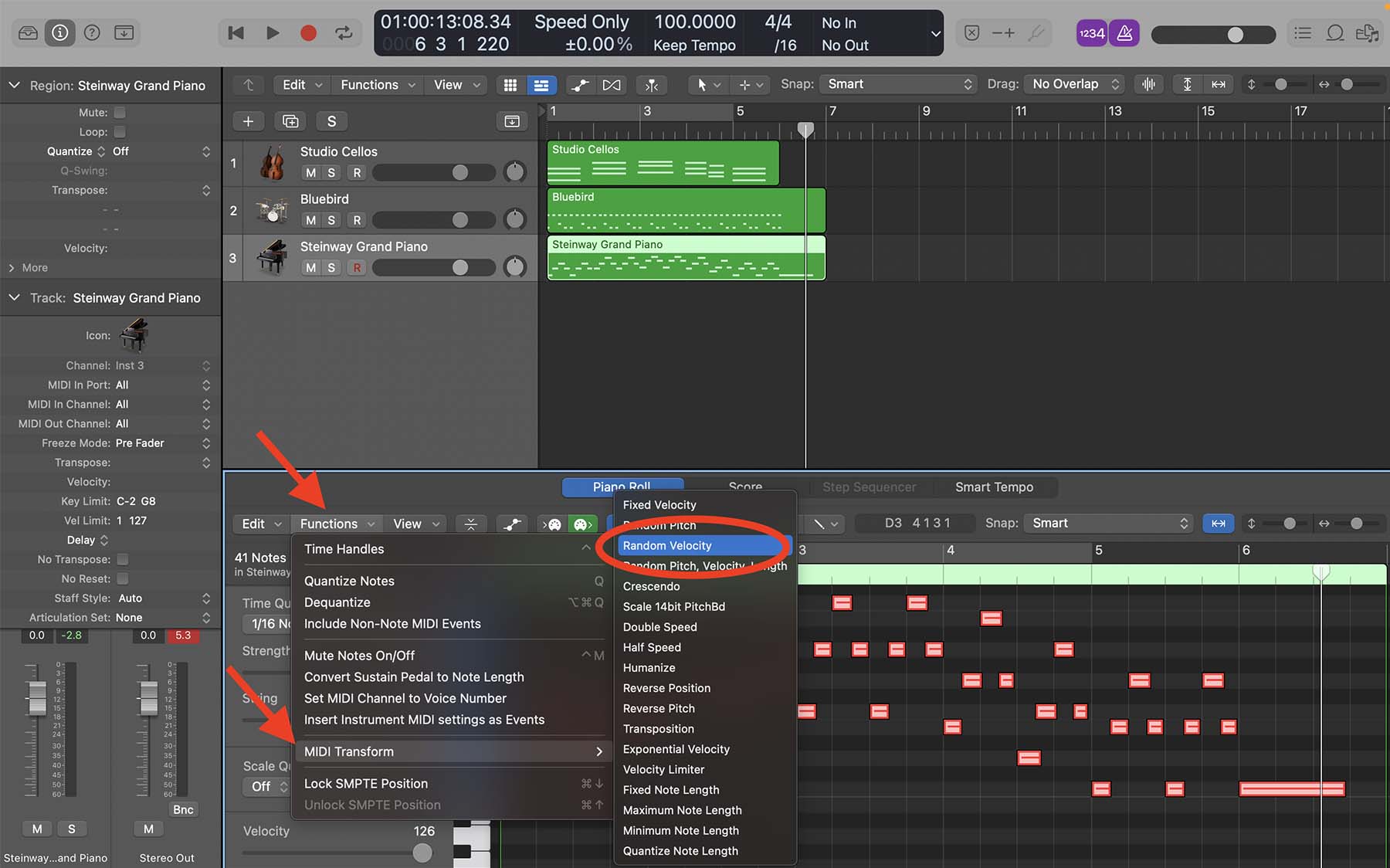Open the Loop Browser
The height and width of the screenshot is (868, 1390).
pyautogui.click(x=1335, y=33)
